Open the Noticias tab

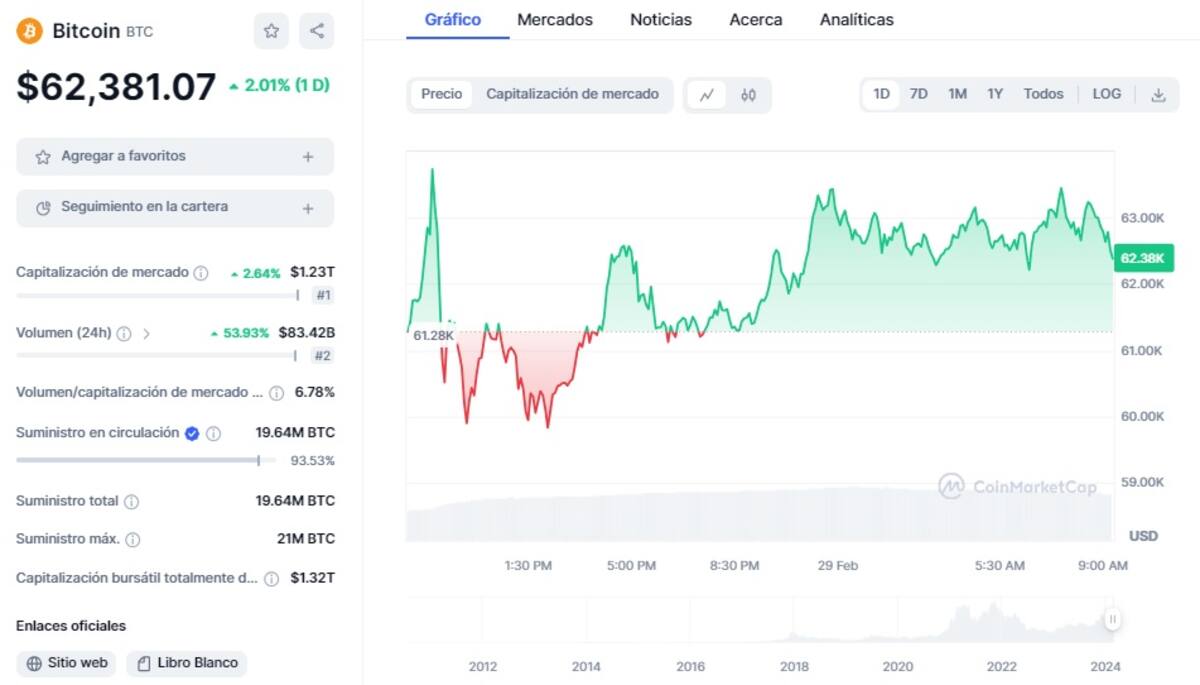click(660, 20)
